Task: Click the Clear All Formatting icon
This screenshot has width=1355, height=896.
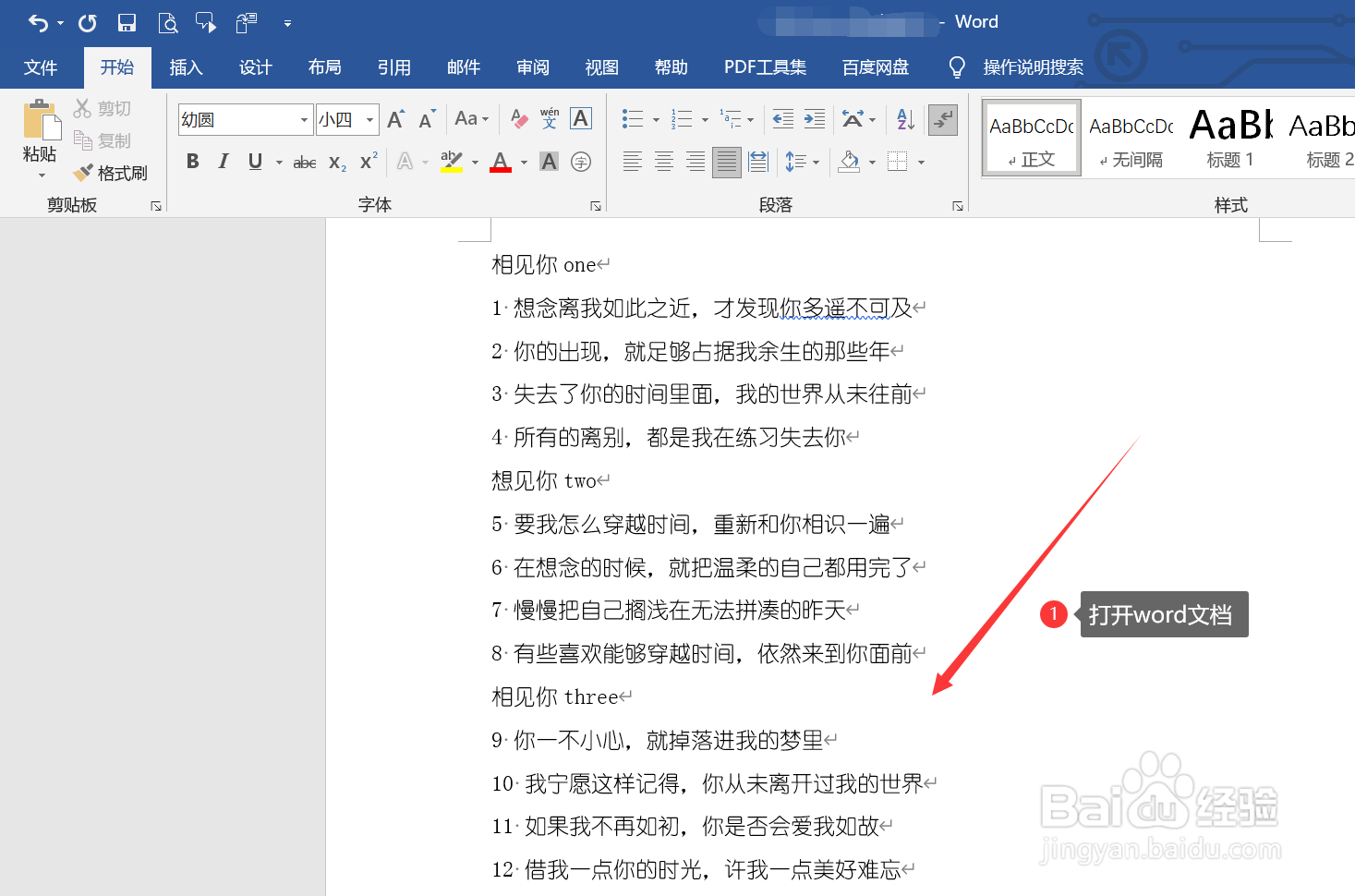Action: [x=518, y=118]
